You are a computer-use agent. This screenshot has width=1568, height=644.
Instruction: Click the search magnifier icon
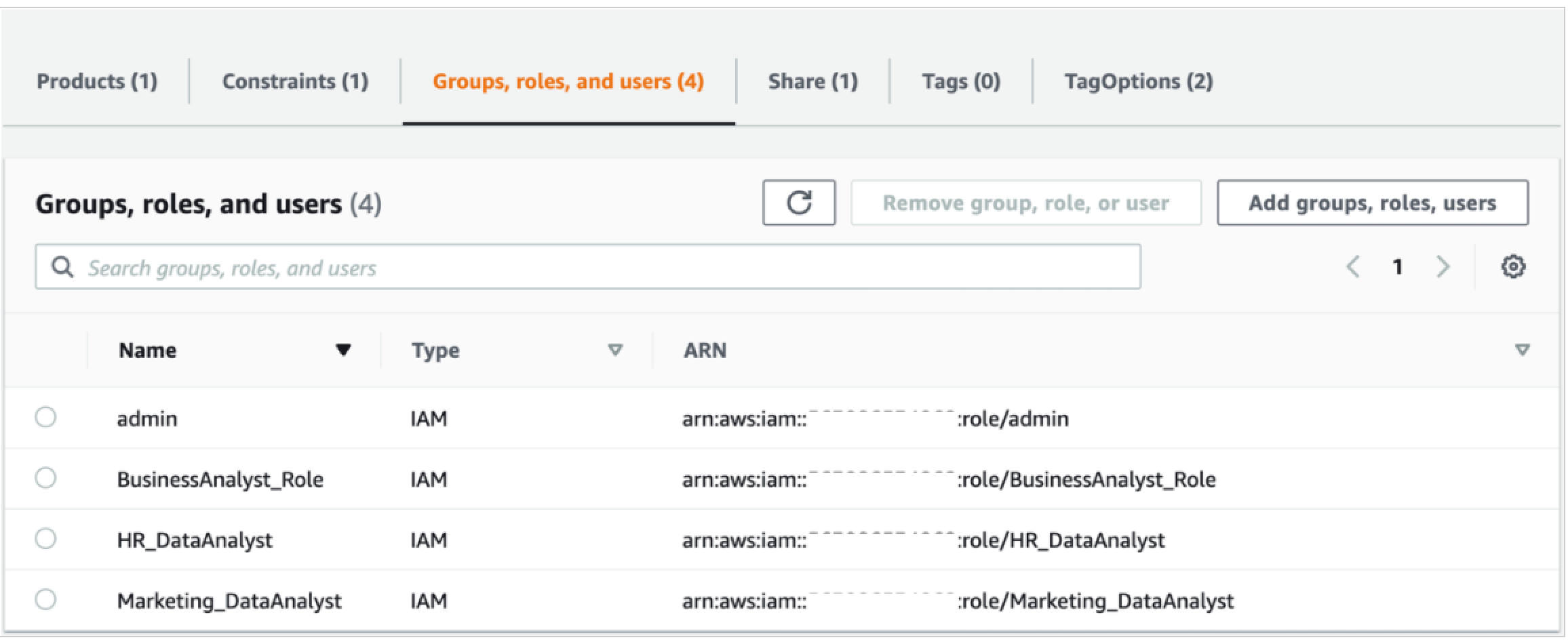[62, 268]
